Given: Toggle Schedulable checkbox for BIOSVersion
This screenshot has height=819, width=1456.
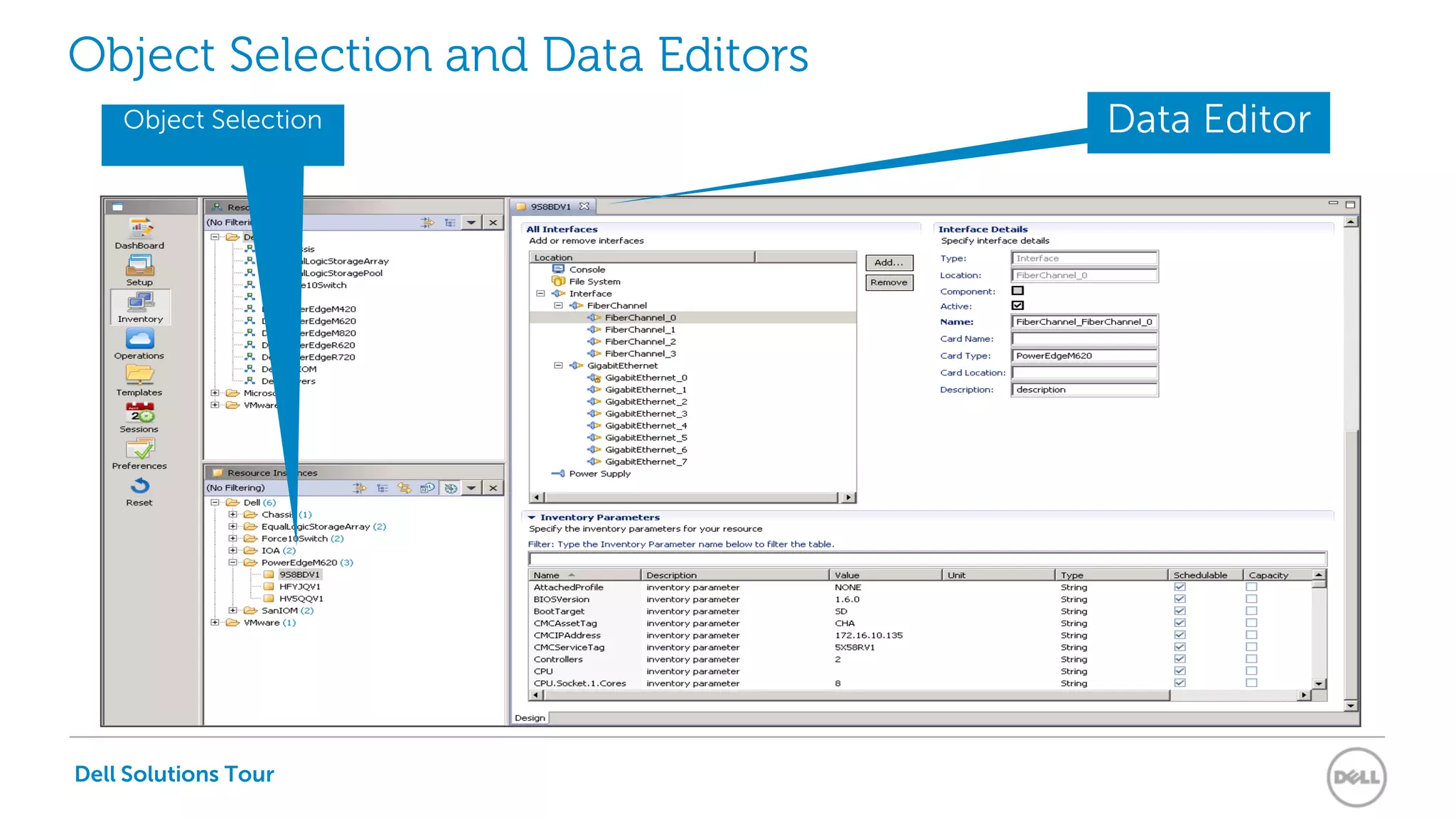Looking at the screenshot, I should pyautogui.click(x=1180, y=599).
